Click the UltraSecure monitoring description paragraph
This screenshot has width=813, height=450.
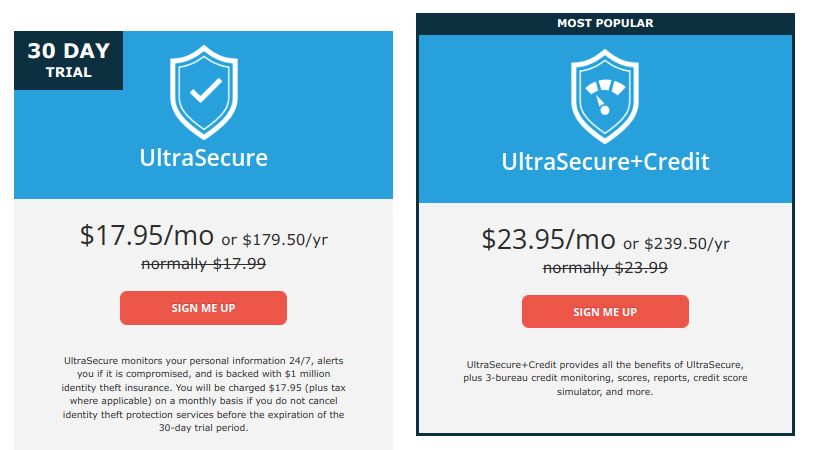point(203,394)
